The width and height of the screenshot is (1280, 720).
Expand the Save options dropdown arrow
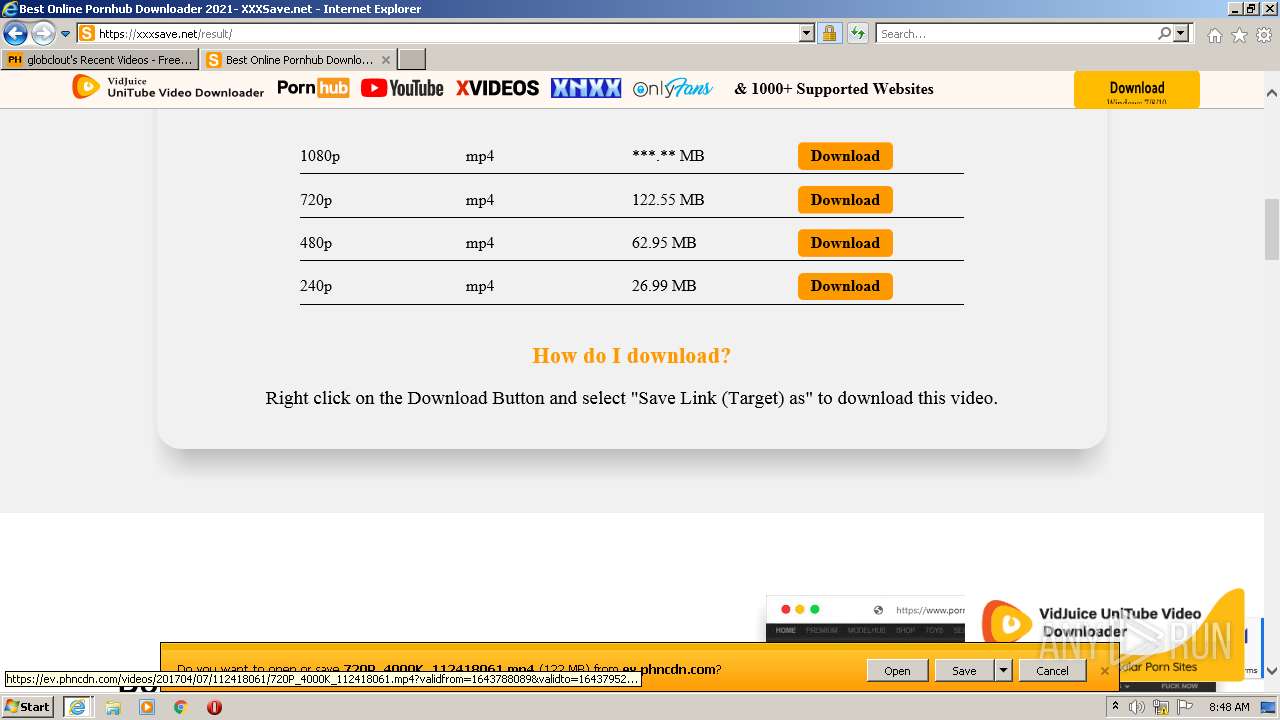1003,671
